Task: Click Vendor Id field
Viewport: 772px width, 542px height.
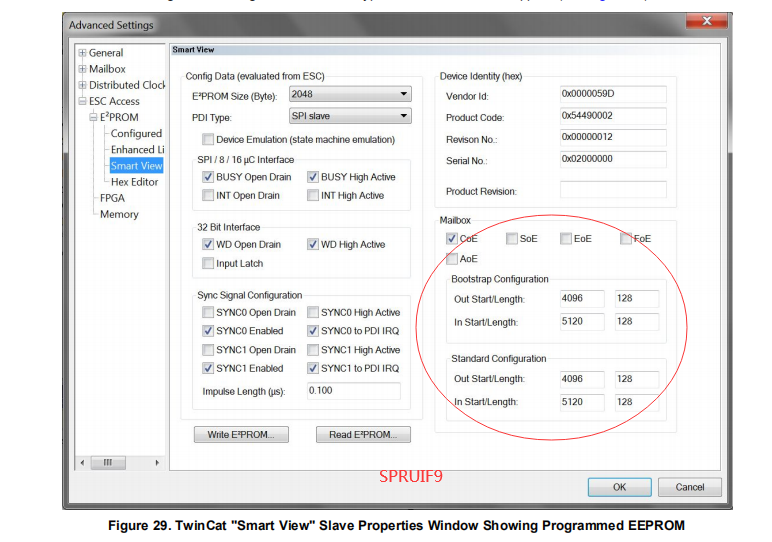Action: [613, 94]
